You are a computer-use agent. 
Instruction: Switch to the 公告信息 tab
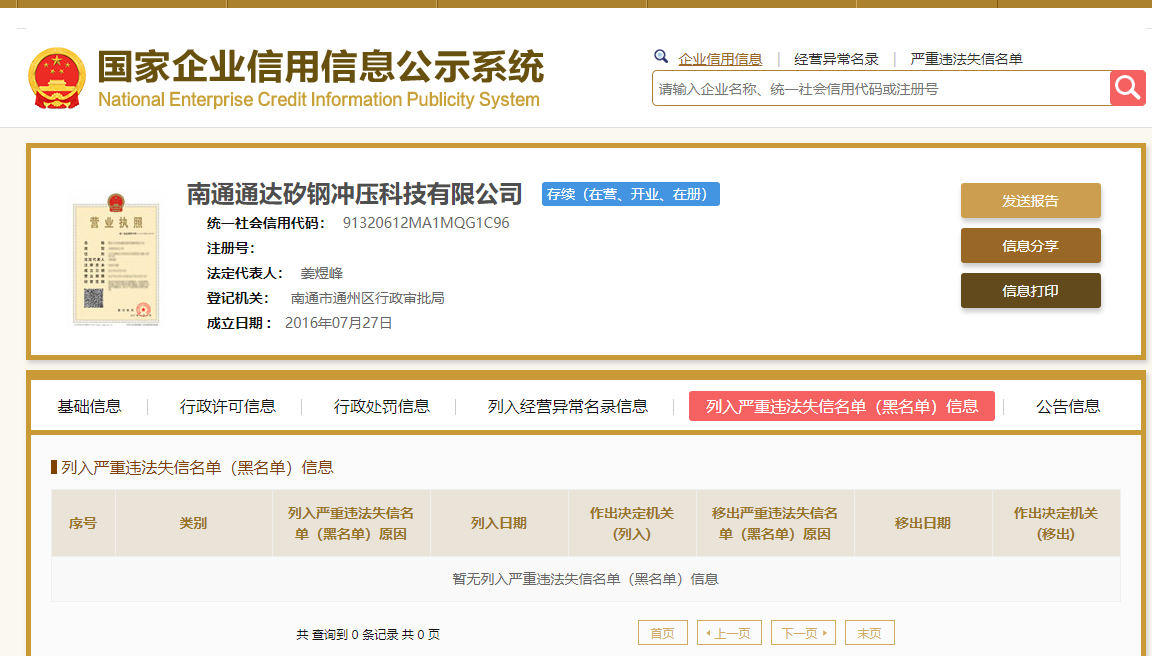click(1068, 406)
